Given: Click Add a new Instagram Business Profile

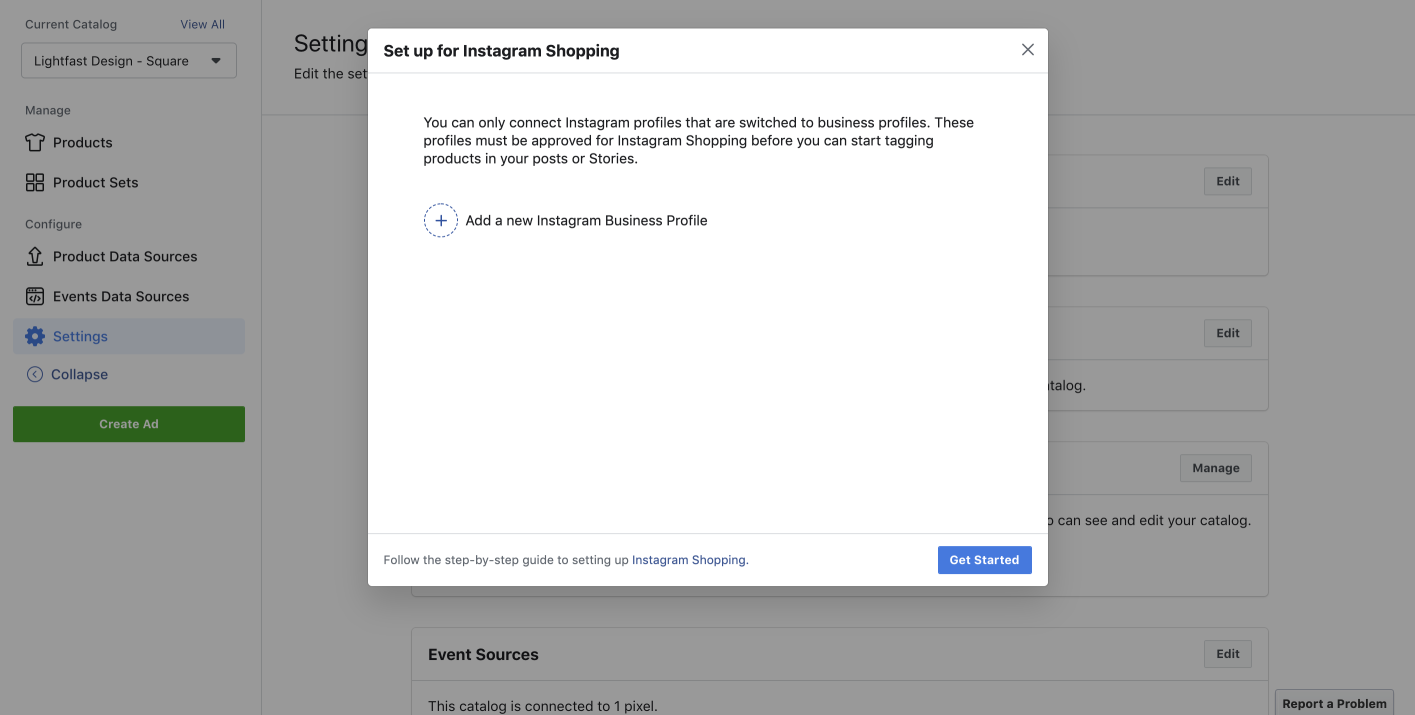Looking at the screenshot, I should 586,220.
